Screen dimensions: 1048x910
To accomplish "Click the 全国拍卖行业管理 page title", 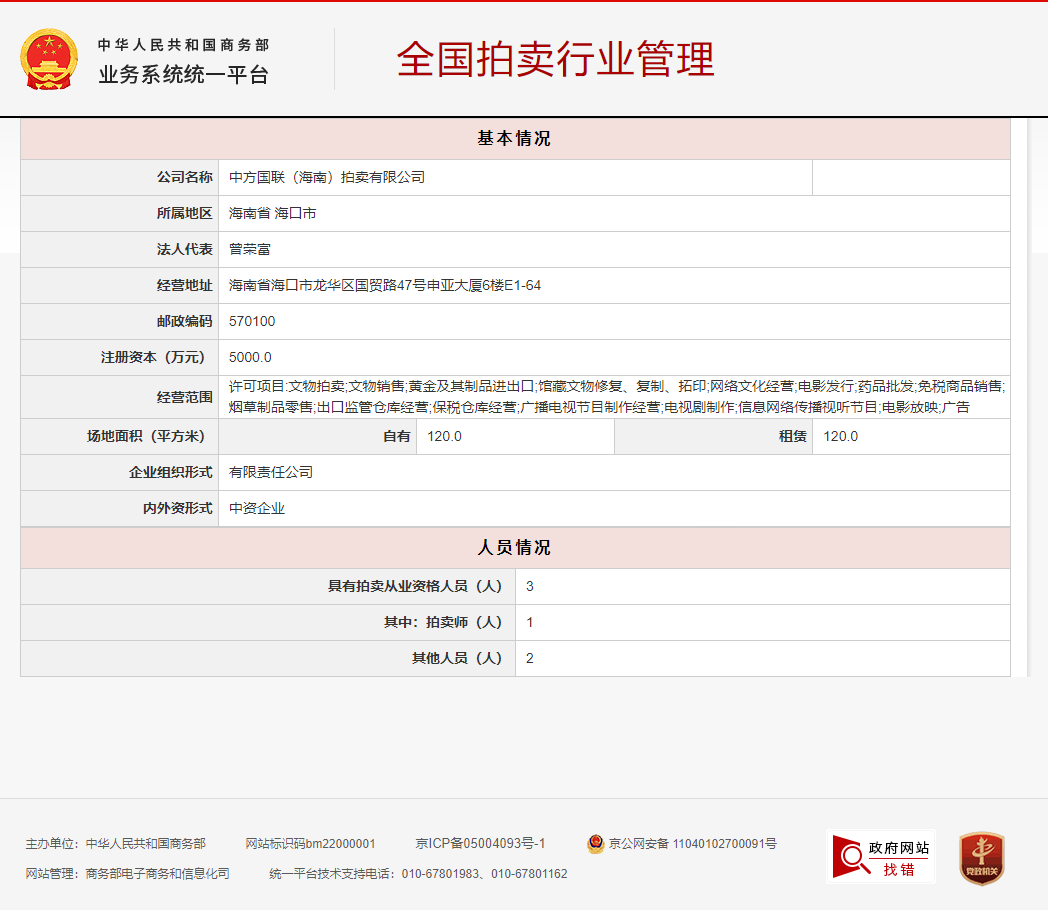I will [555, 60].
